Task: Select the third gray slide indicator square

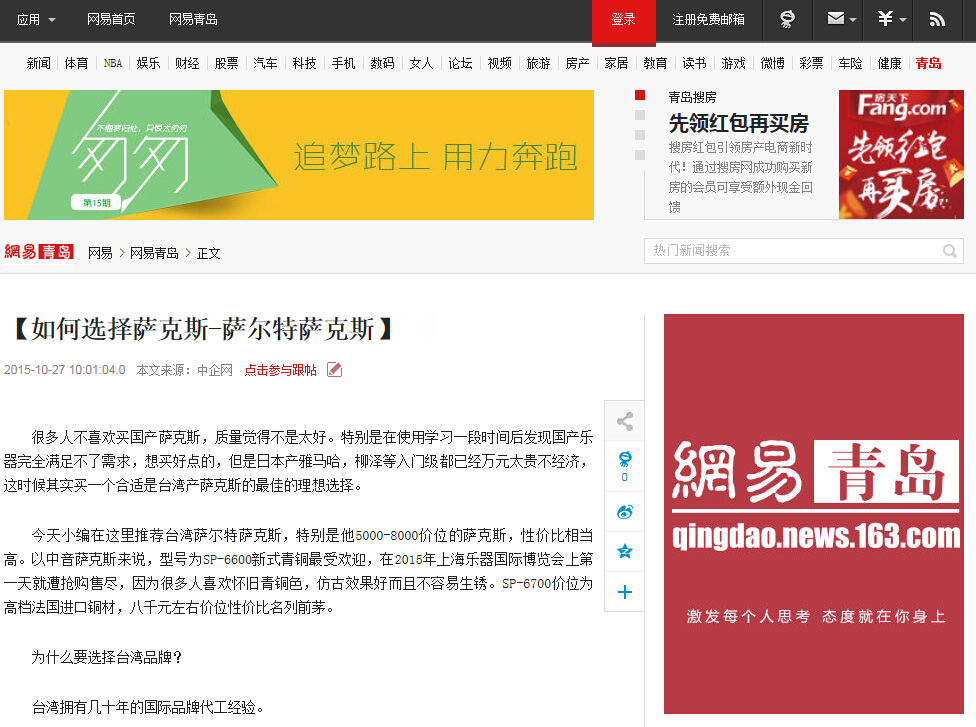Action: [x=639, y=135]
